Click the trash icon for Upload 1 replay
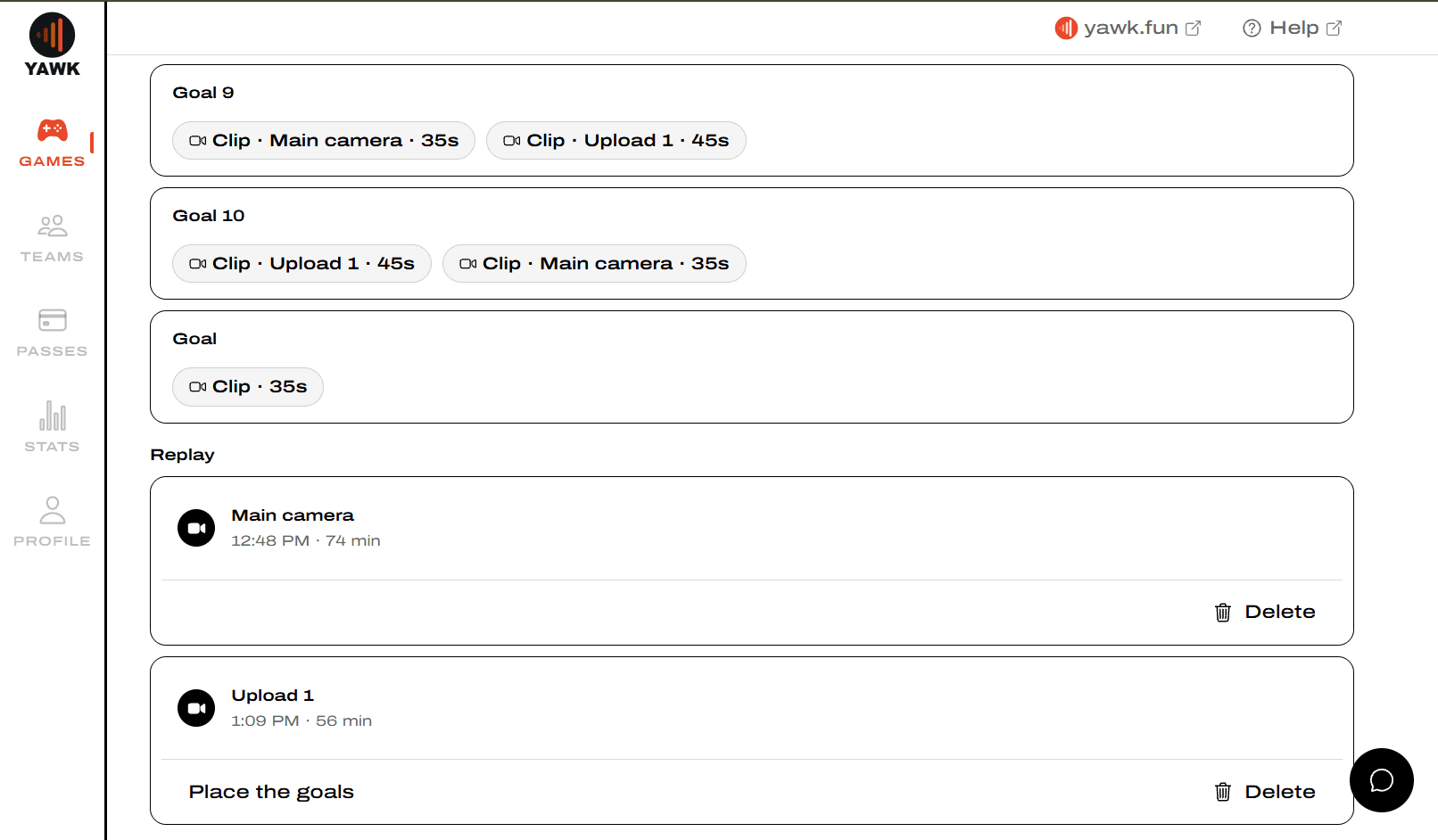1438x840 pixels. coord(1223,792)
